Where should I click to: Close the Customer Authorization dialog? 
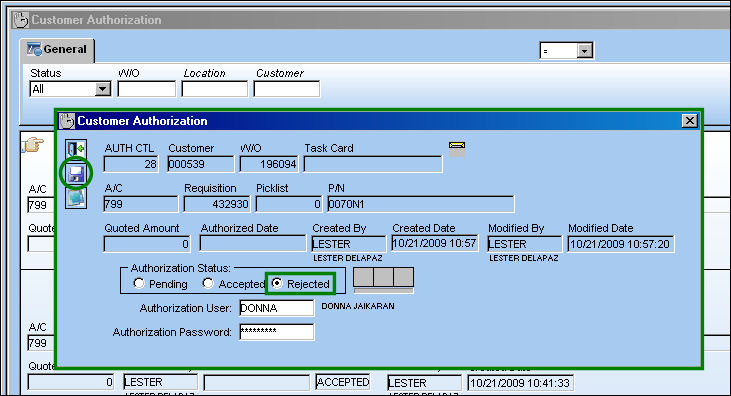(x=690, y=121)
